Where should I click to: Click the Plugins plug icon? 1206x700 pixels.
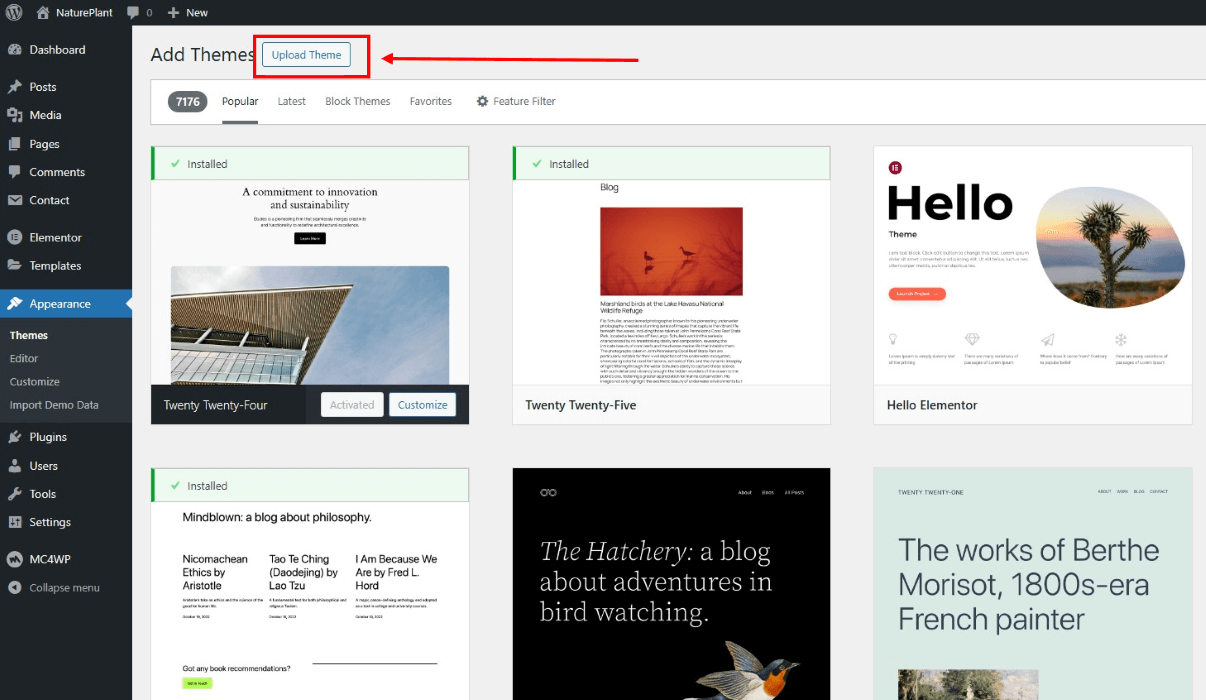(x=15, y=437)
